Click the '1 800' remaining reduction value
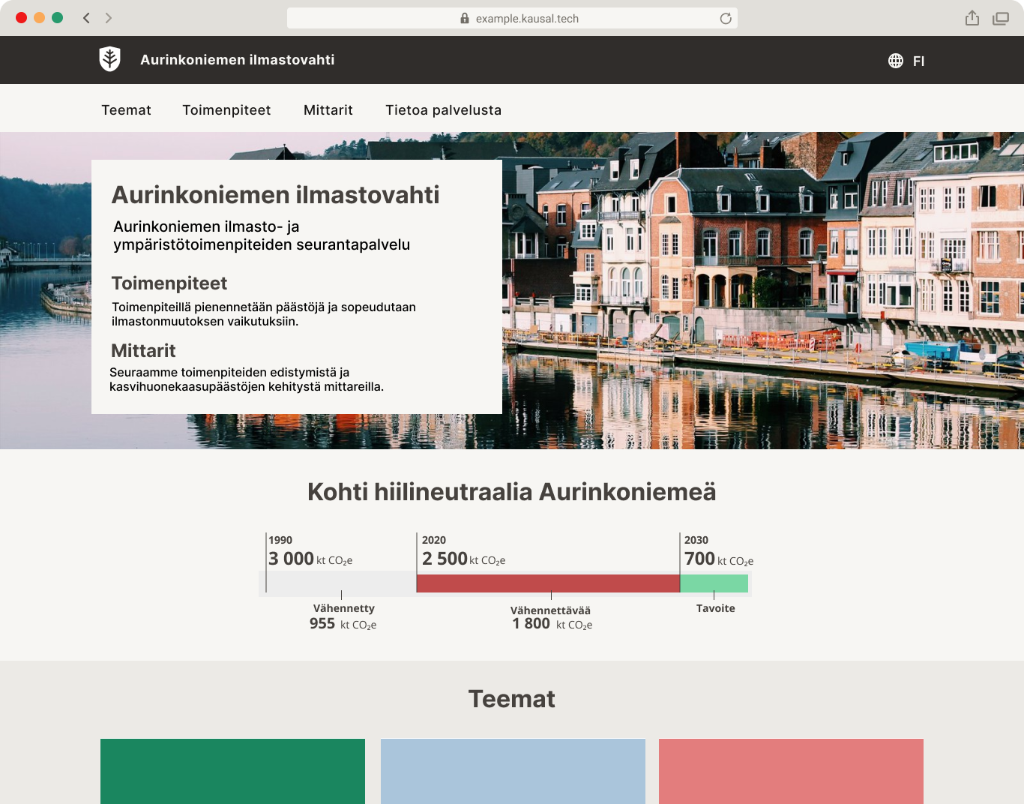Screen dimensions: 1024x804 point(531,624)
